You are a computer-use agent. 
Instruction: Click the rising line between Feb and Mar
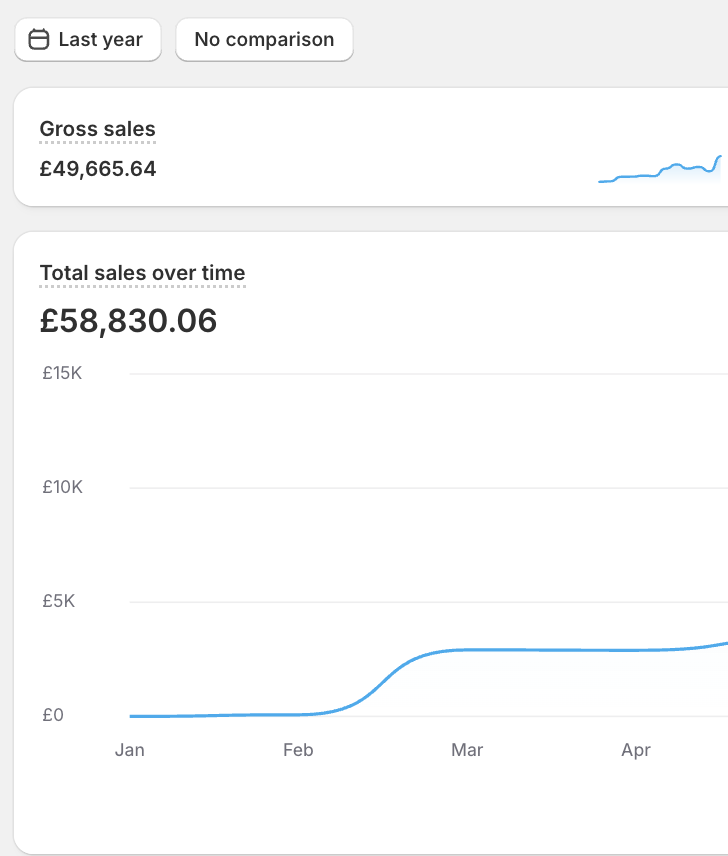(x=383, y=683)
